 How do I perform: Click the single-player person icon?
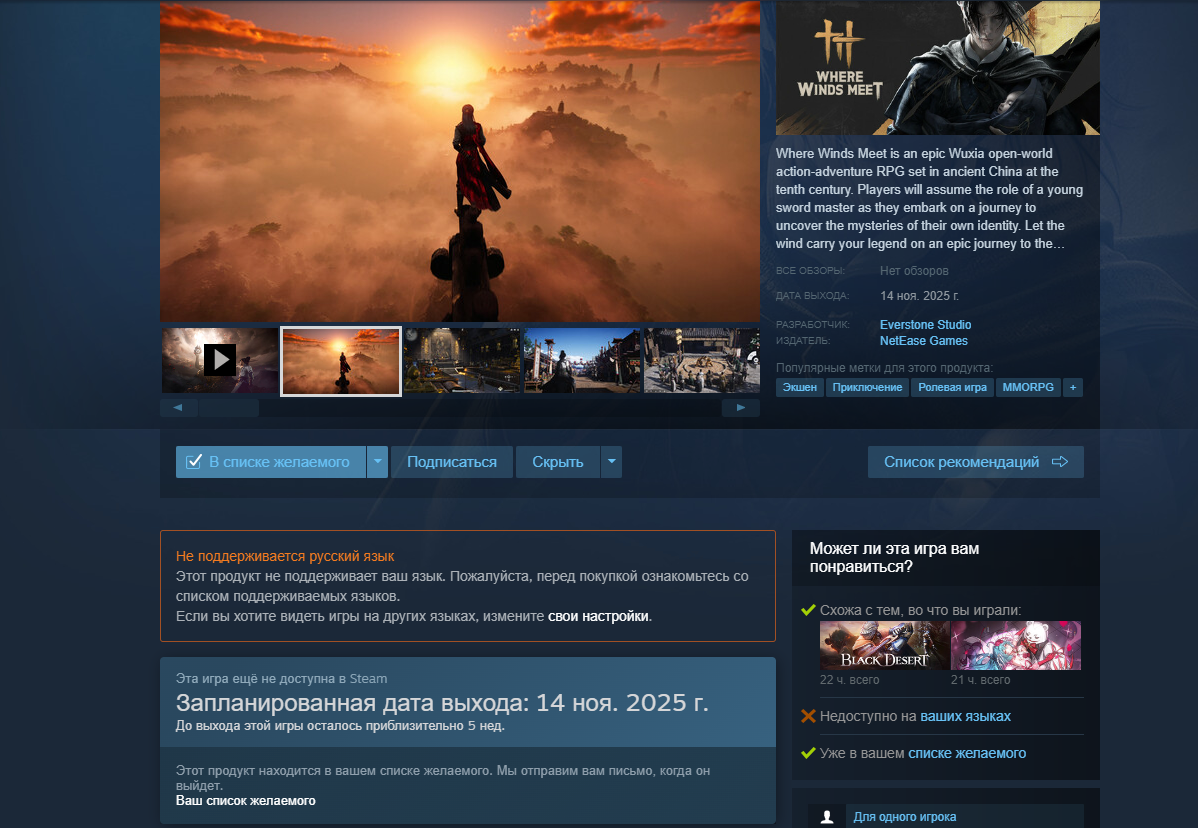[x=827, y=816]
